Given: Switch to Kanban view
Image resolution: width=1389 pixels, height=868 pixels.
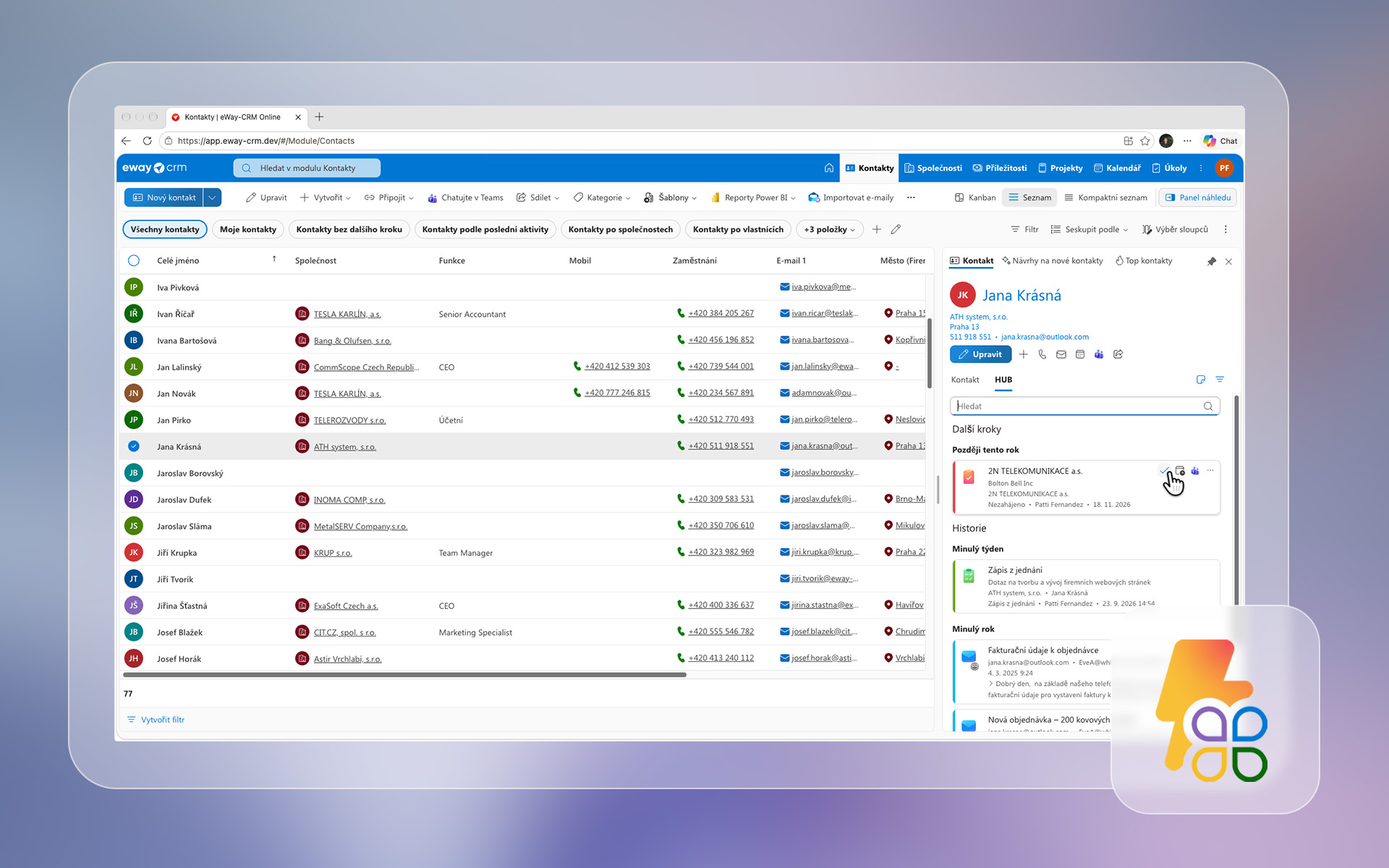Looking at the screenshot, I should pyautogui.click(x=974, y=197).
